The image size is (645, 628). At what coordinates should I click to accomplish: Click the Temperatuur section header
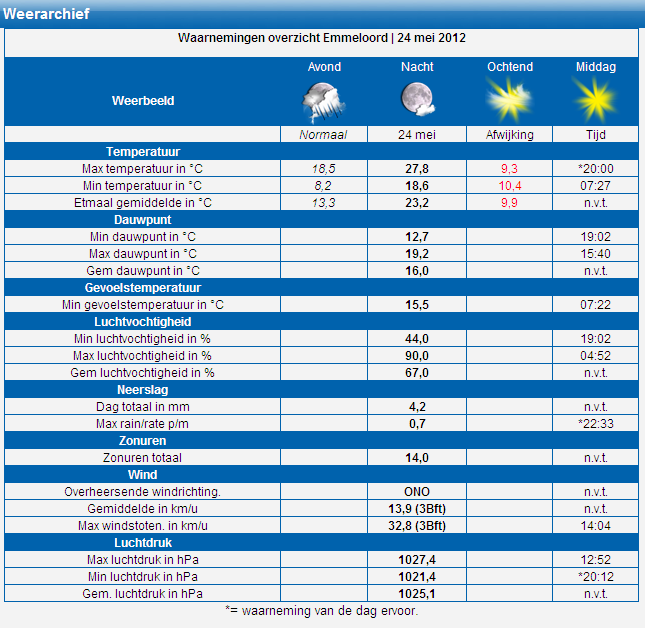pyautogui.click(x=143, y=152)
